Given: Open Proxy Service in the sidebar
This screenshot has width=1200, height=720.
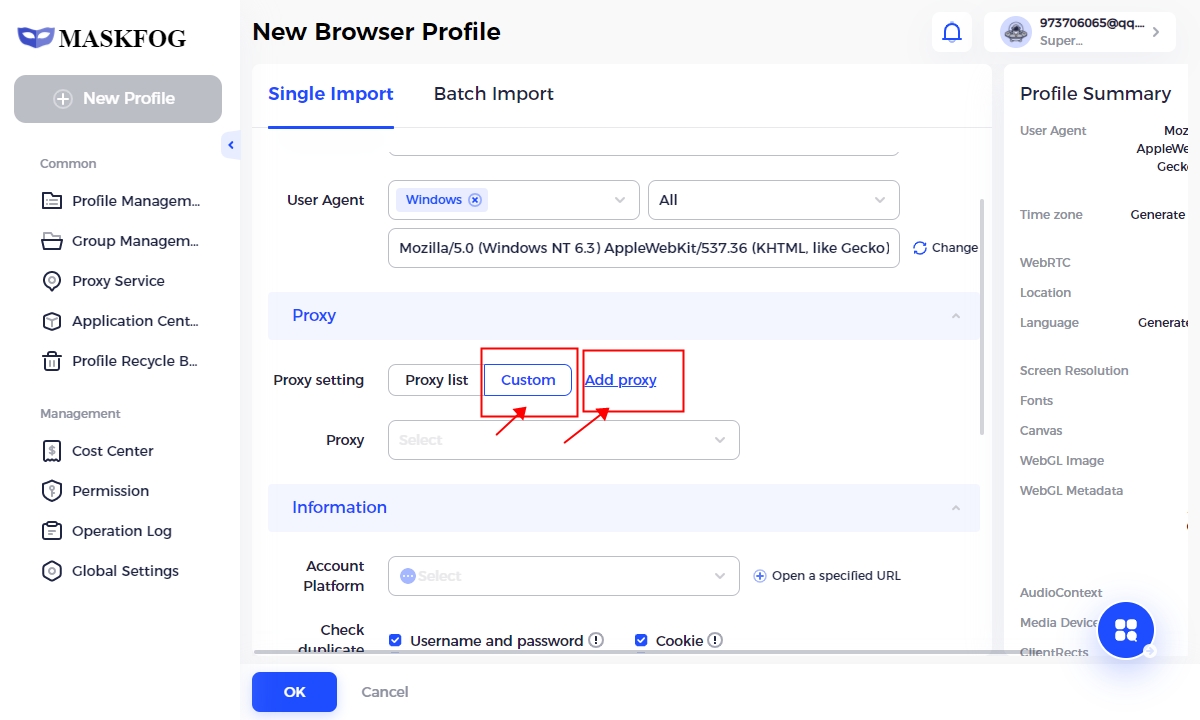Looking at the screenshot, I should 117,281.
